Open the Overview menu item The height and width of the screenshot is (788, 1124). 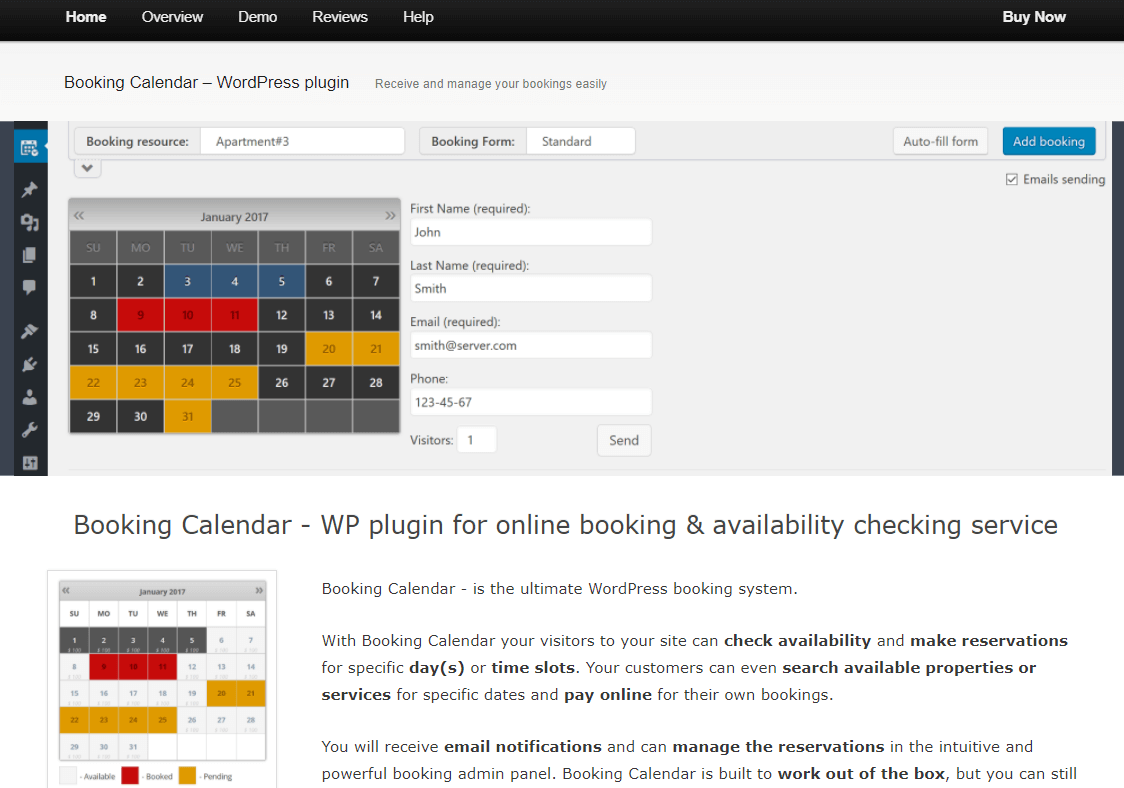172,17
